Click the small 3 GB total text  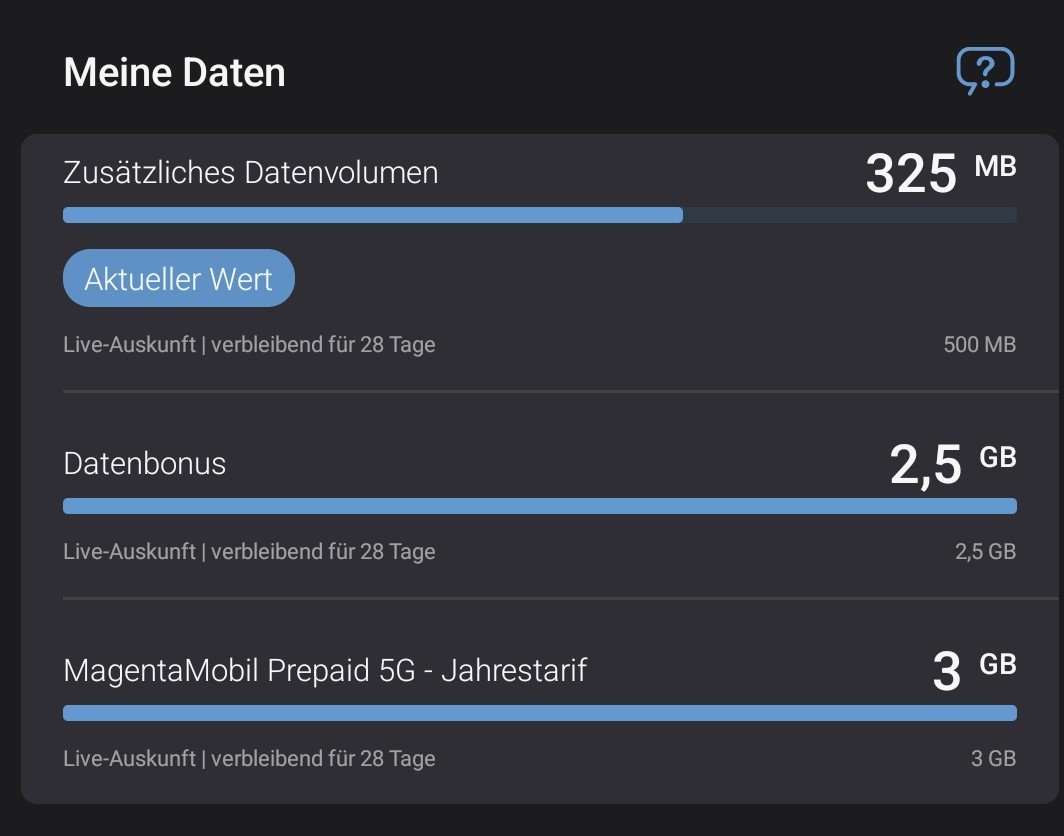tap(993, 758)
